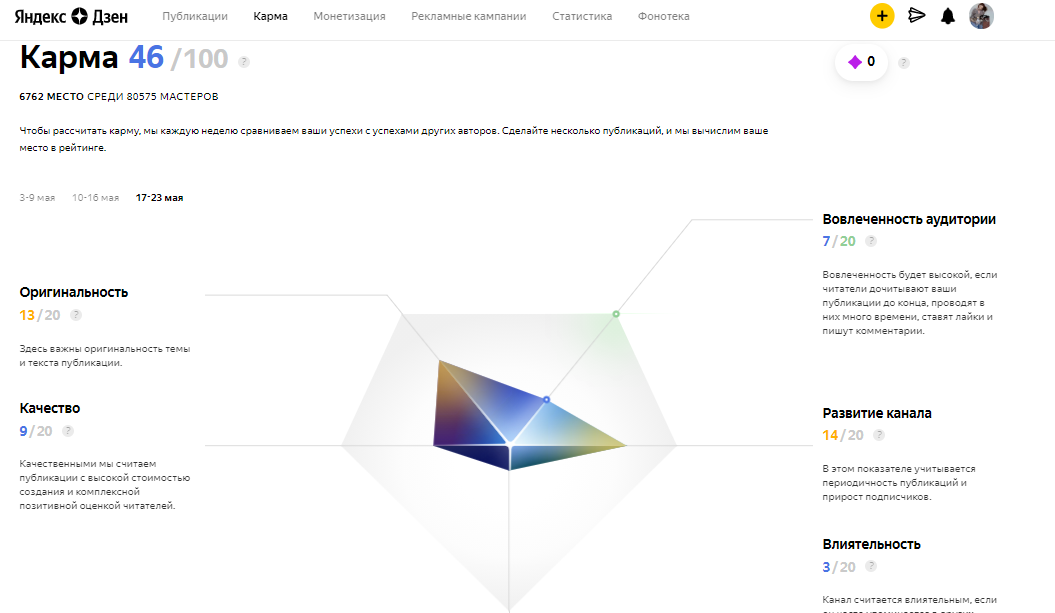The image size is (1055, 613).
Task: Click the 9/20 quality score
Action: [x=36, y=431]
